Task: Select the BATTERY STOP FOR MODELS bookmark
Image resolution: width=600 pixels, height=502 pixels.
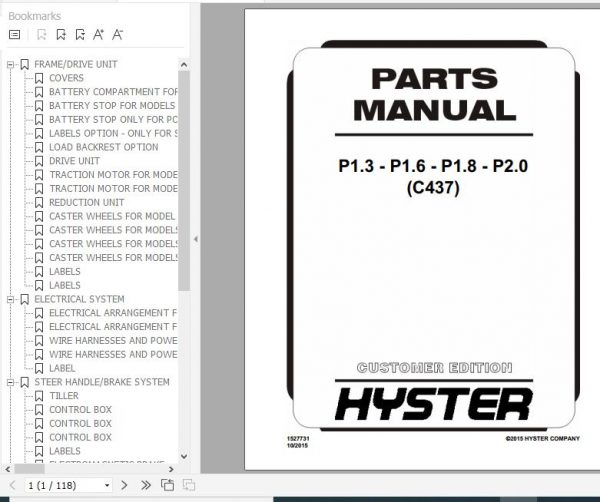Action: [112, 106]
